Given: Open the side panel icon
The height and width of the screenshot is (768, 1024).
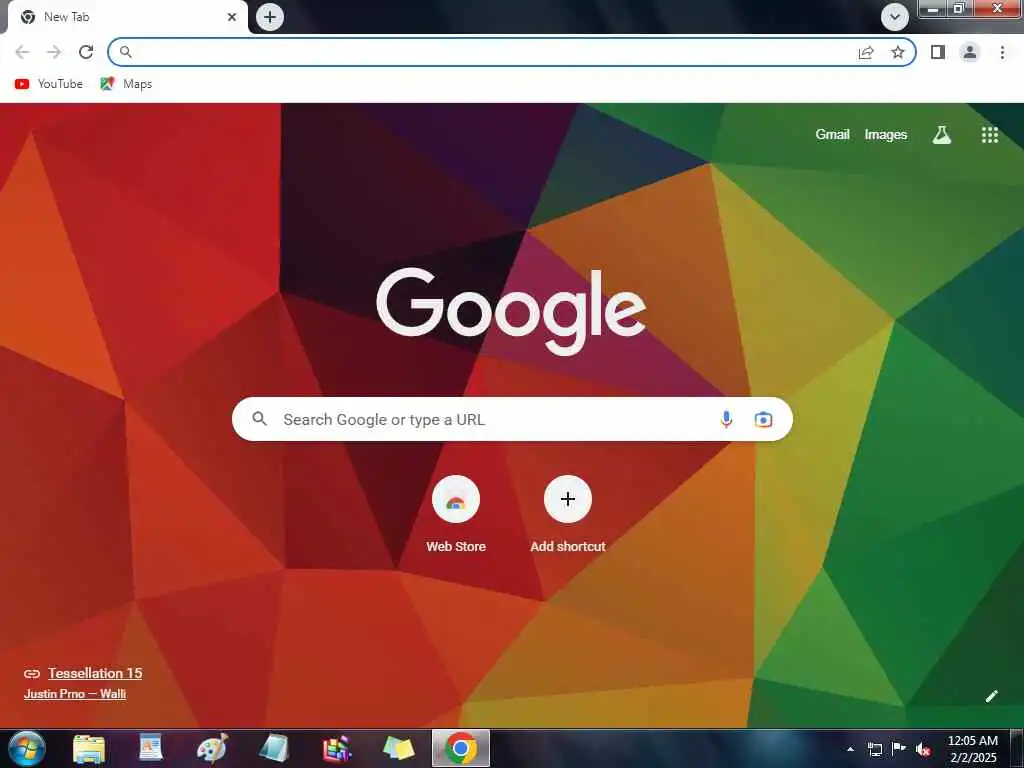Looking at the screenshot, I should point(938,52).
